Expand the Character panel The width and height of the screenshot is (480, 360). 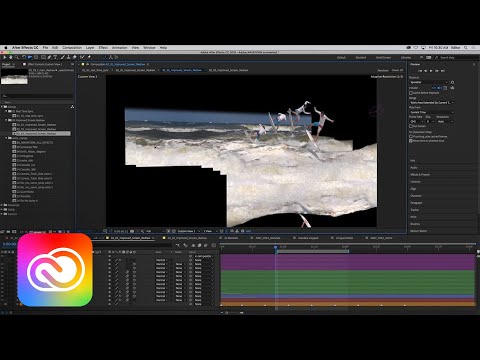pyautogui.click(x=416, y=196)
